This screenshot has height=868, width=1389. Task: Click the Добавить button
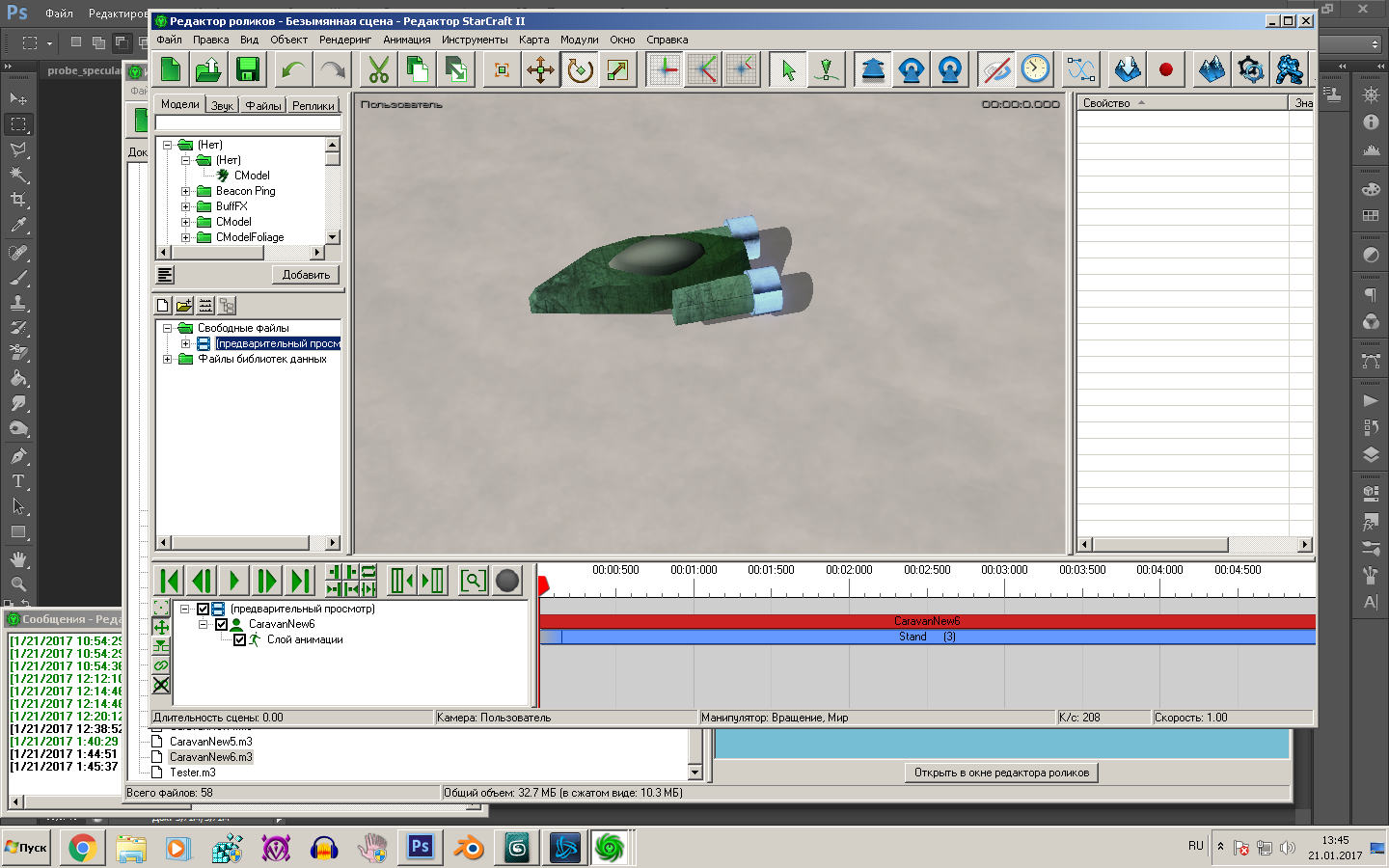306,275
